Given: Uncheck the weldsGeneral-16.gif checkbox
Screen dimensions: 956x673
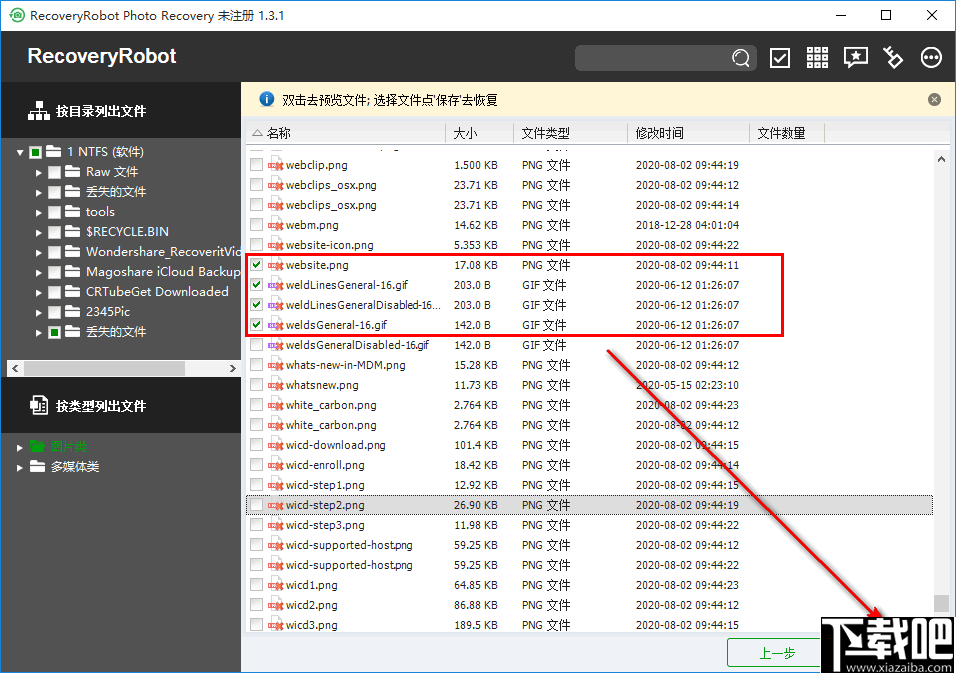Looking at the screenshot, I should click(x=257, y=325).
